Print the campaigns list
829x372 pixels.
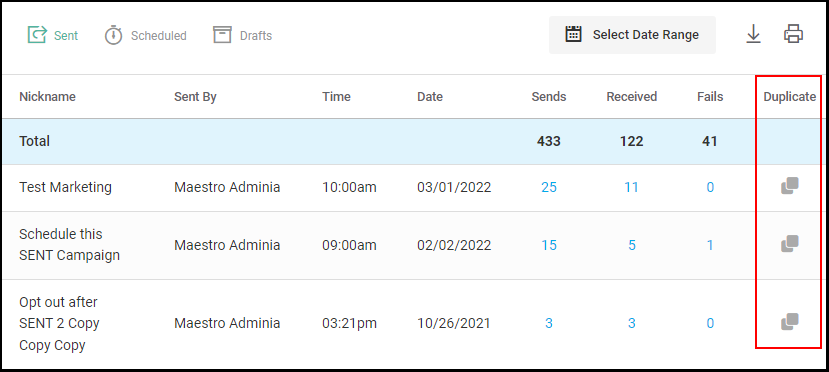tap(794, 34)
